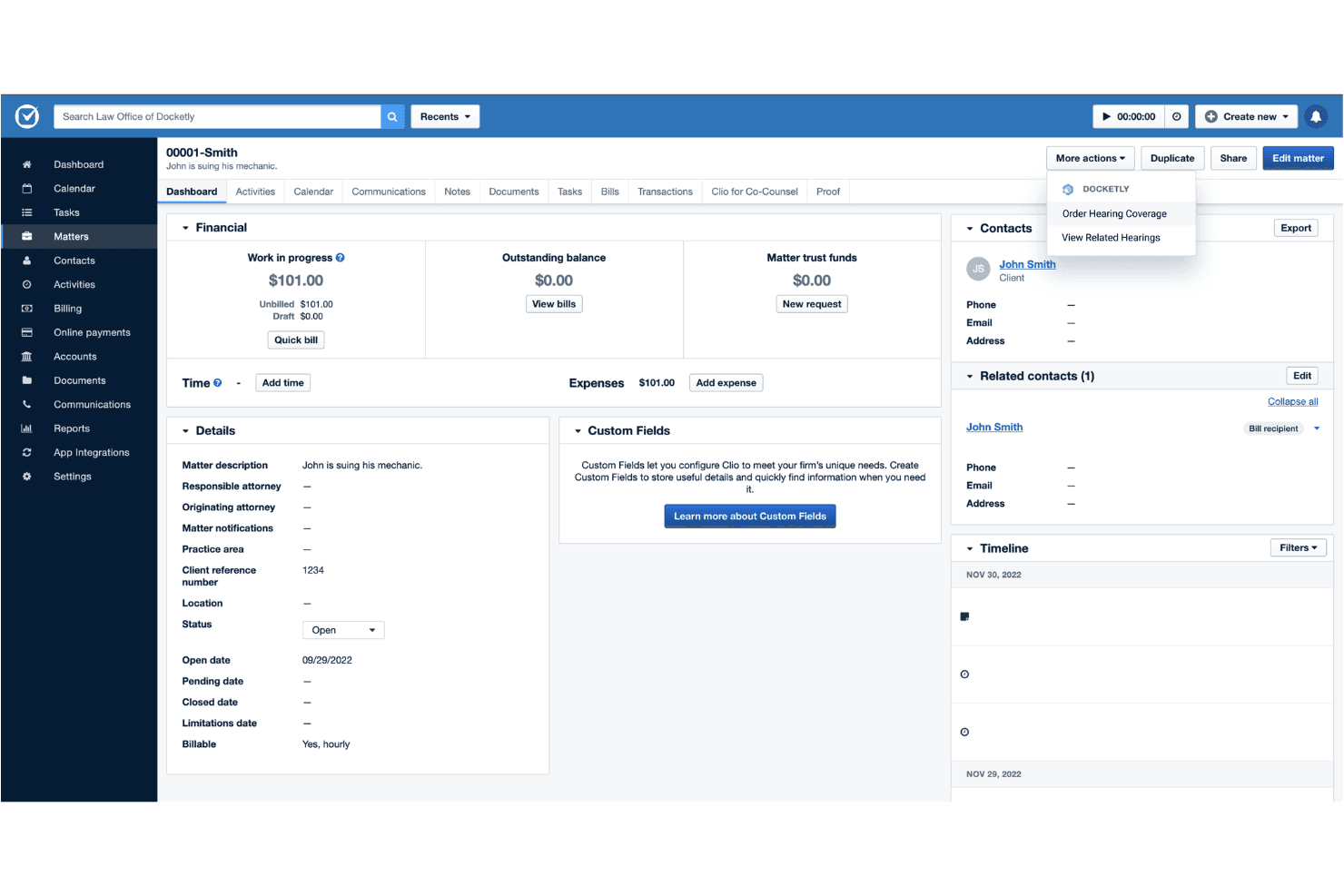Collapse the Custom Fields section

coord(578,431)
